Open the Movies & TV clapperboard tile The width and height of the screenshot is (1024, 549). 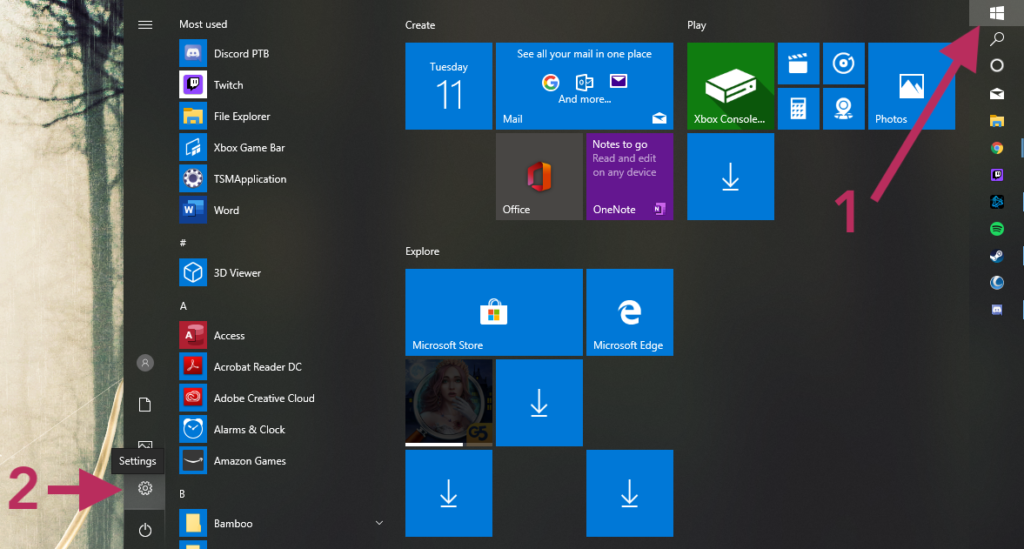pyautogui.click(x=798, y=64)
